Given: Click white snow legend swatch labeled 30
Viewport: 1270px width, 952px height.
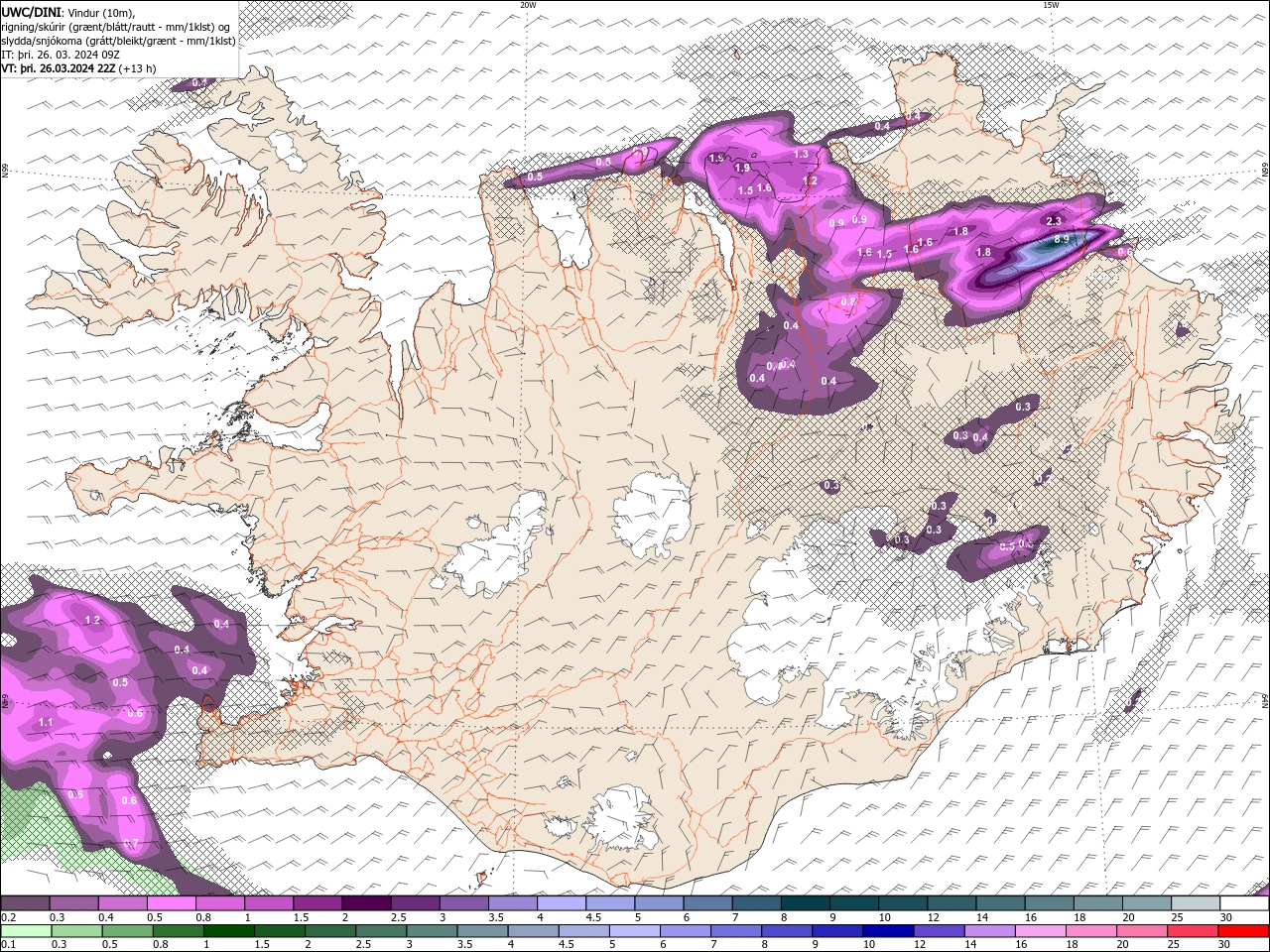Looking at the screenshot, I should (1244, 903).
